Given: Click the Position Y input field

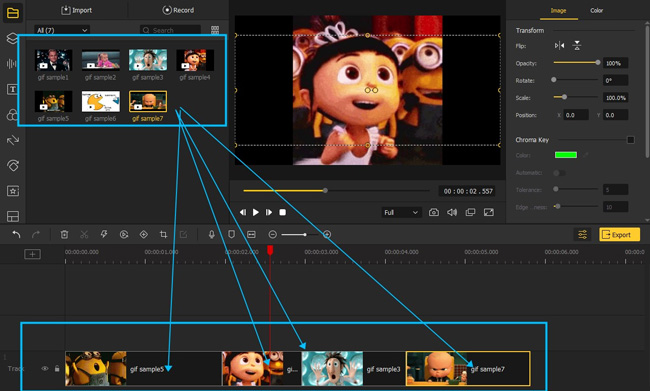Looking at the screenshot, I should coord(615,115).
